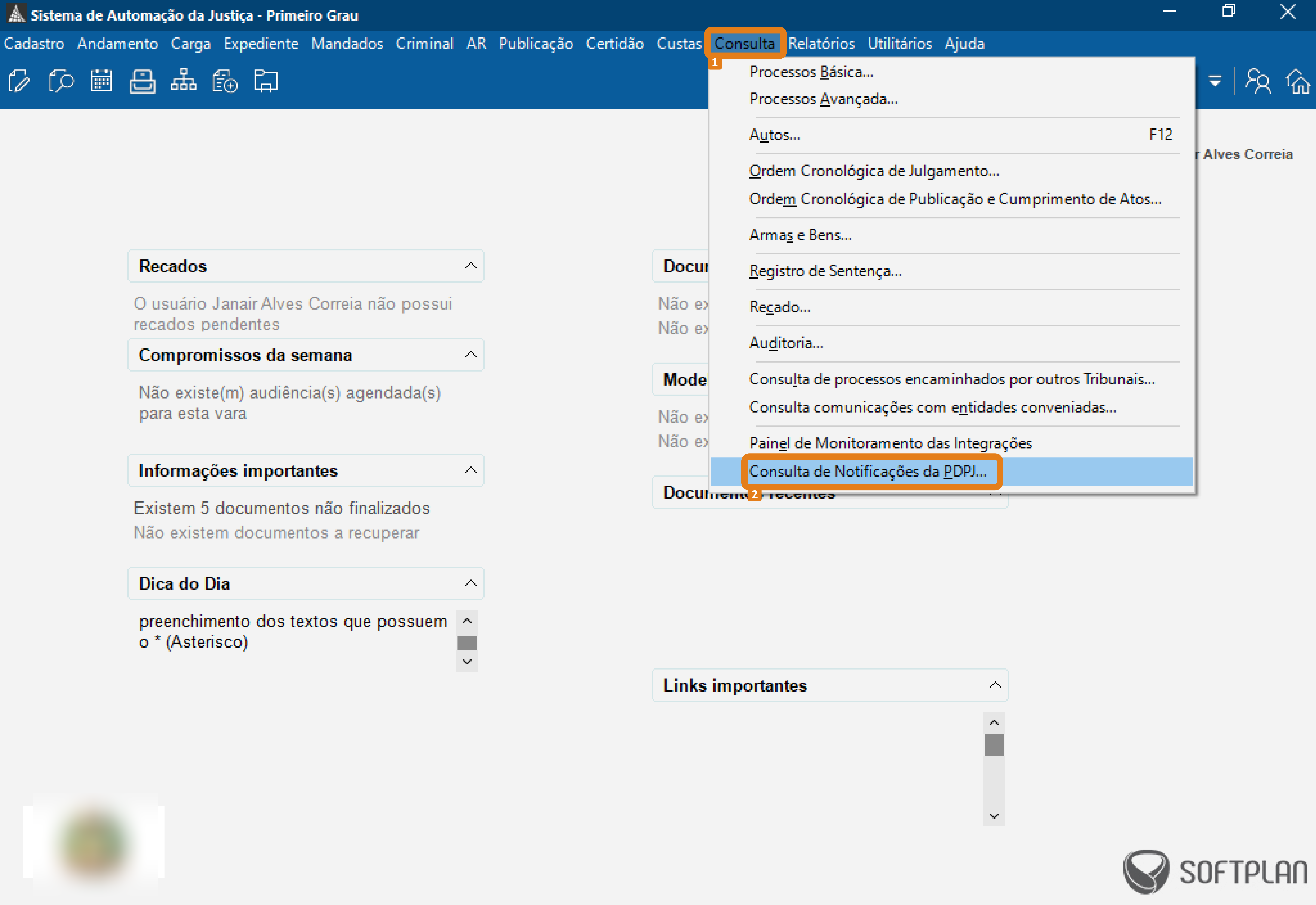Click the printer toolbar icon

point(142,82)
